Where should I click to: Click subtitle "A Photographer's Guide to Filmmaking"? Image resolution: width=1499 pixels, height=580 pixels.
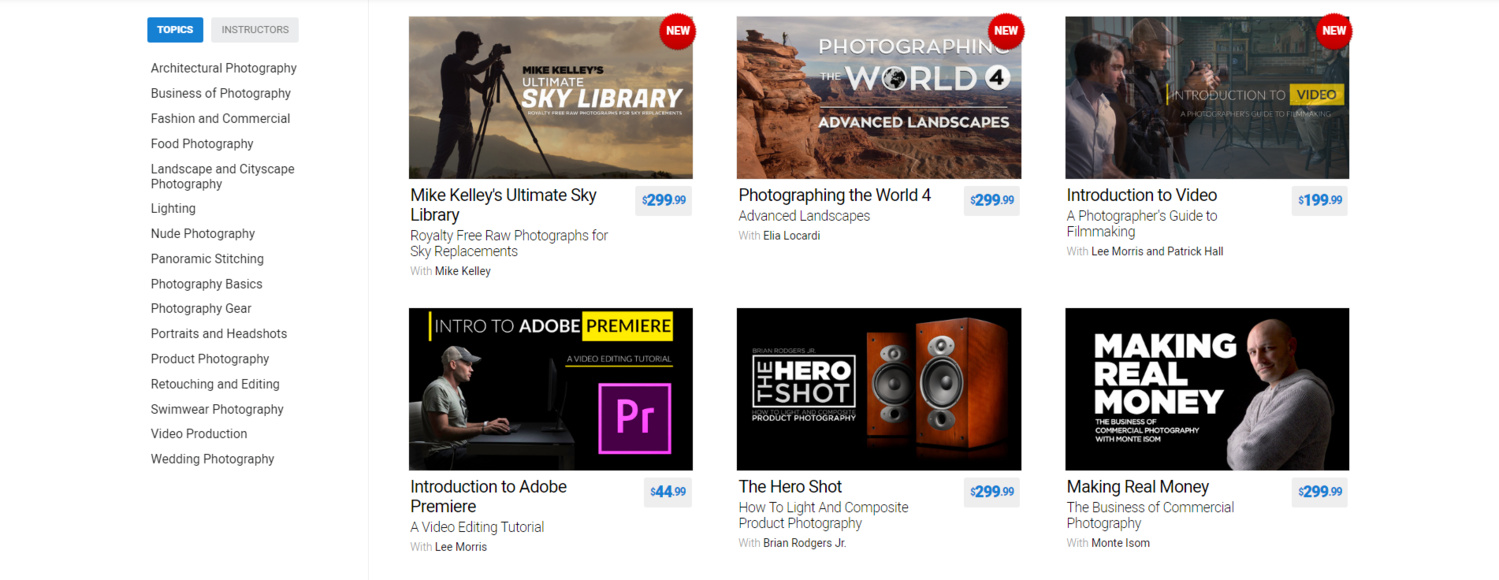click(1142, 224)
